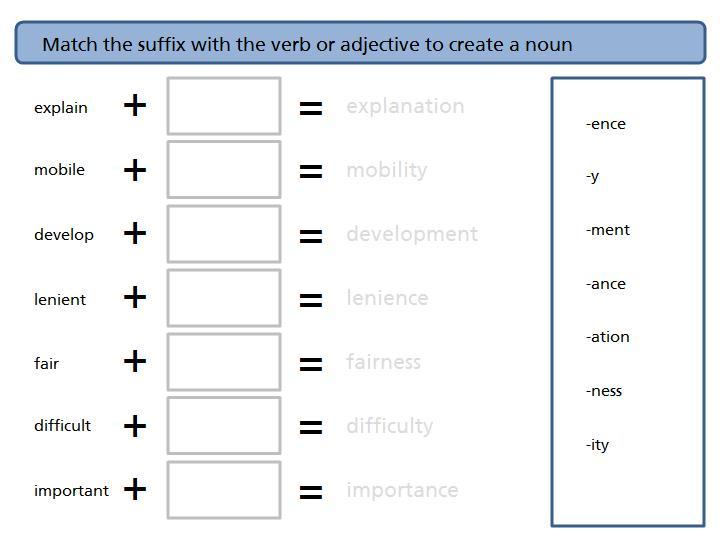Pick the -ment suffix
Image resolution: width=720 pixels, height=540 pixels.
click(x=608, y=230)
